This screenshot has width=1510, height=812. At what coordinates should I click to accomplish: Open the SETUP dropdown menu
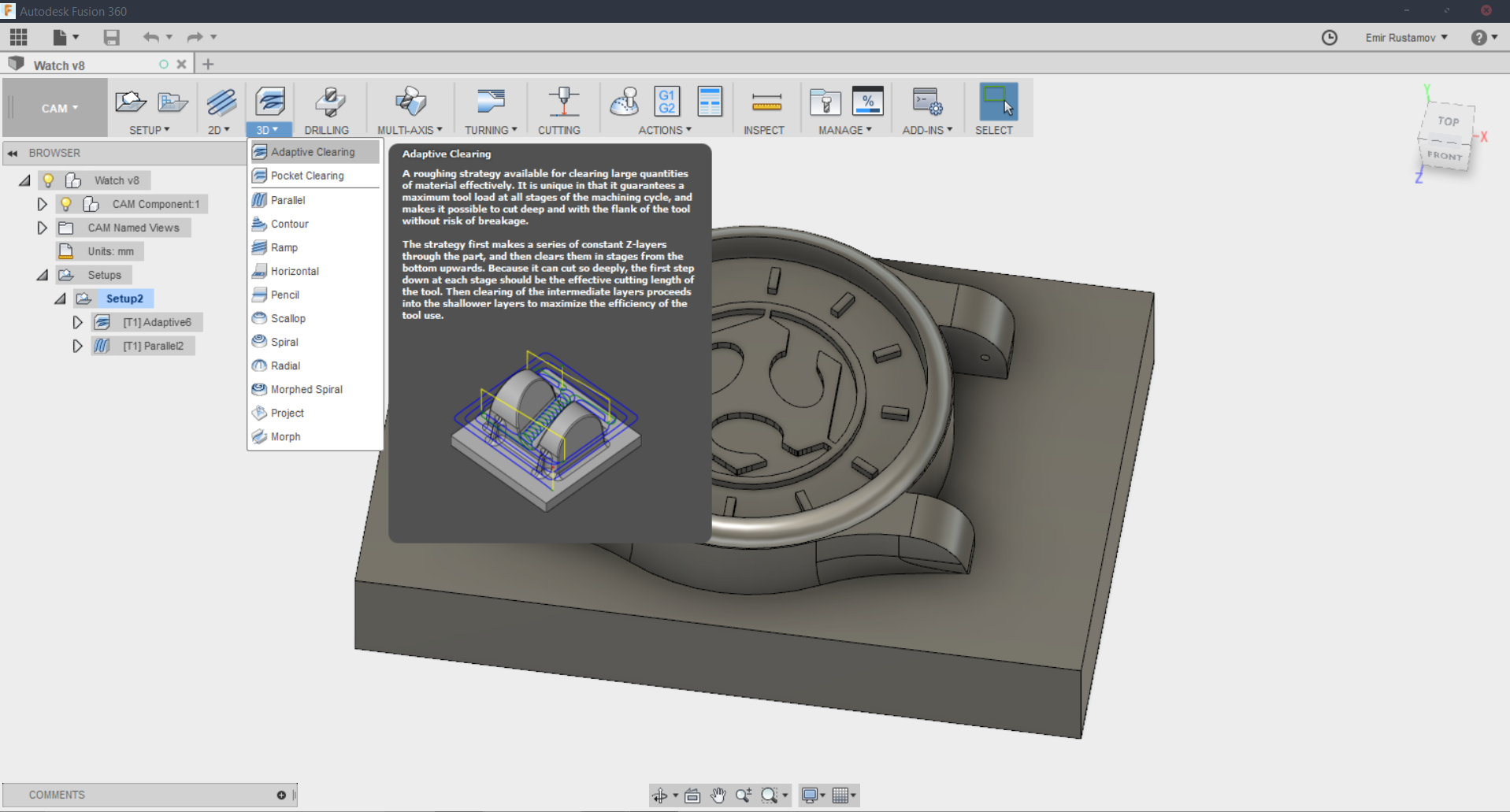(x=150, y=130)
